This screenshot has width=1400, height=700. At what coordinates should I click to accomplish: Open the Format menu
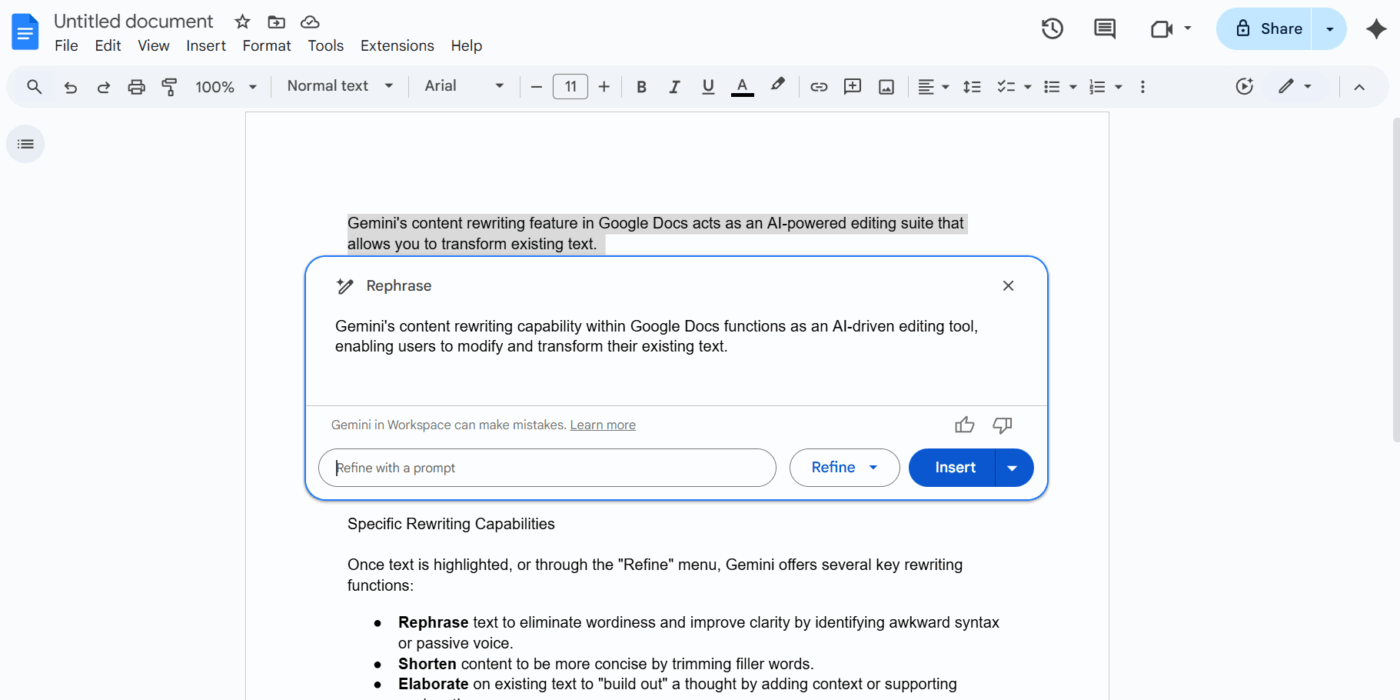pos(267,46)
